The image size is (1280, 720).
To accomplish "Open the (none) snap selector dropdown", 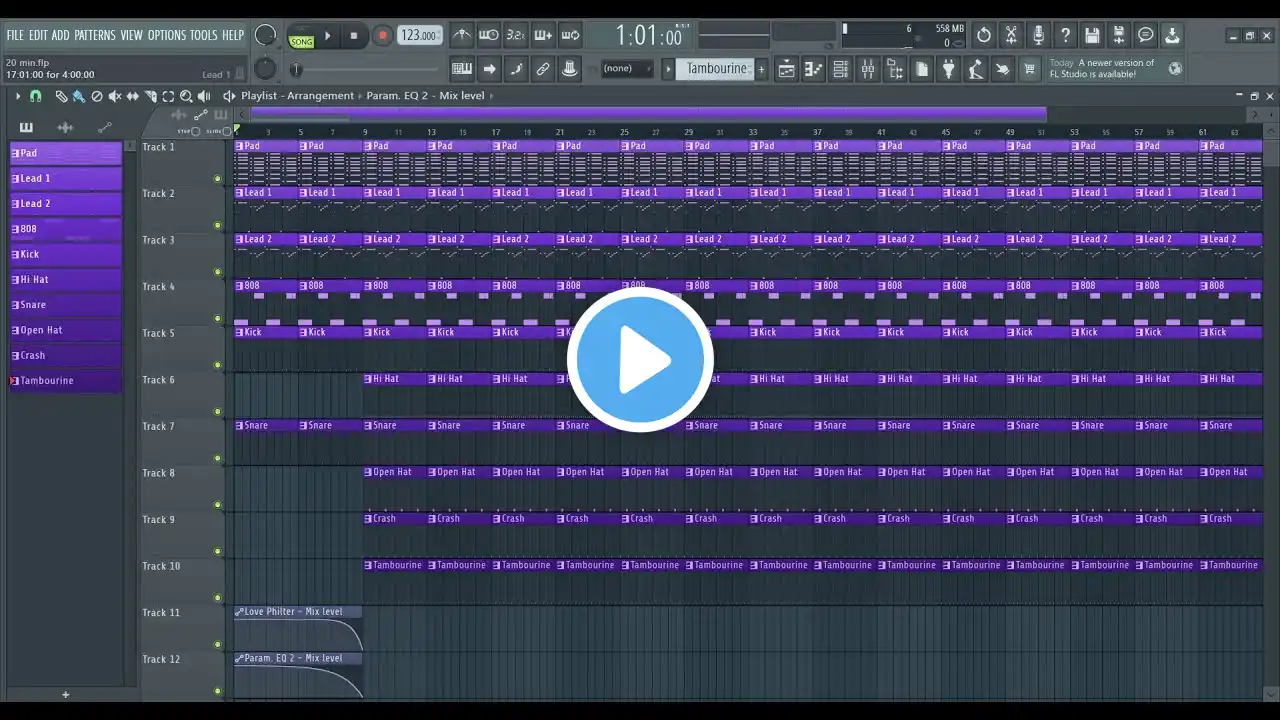I will (626, 69).
